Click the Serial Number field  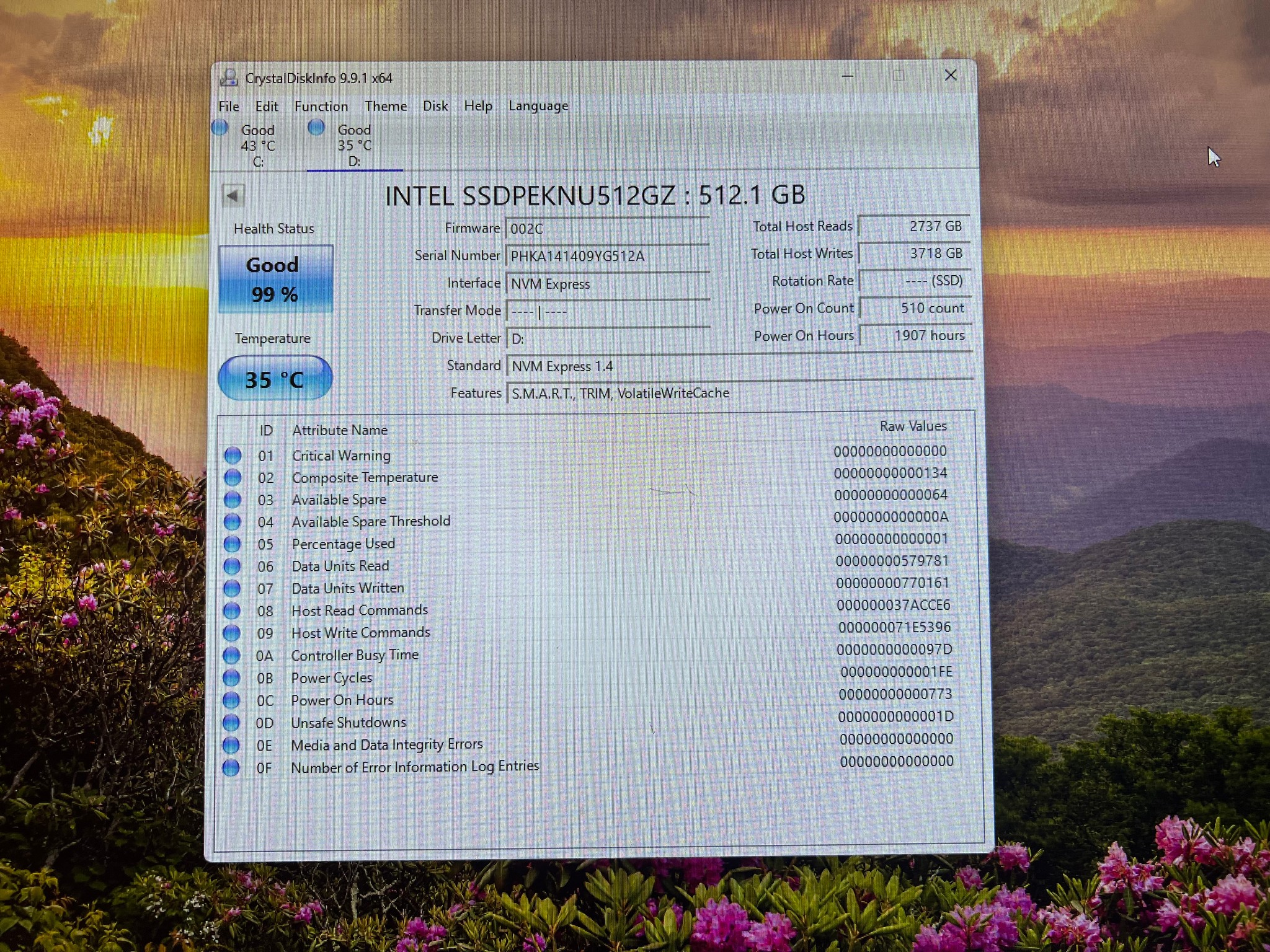[x=608, y=256]
